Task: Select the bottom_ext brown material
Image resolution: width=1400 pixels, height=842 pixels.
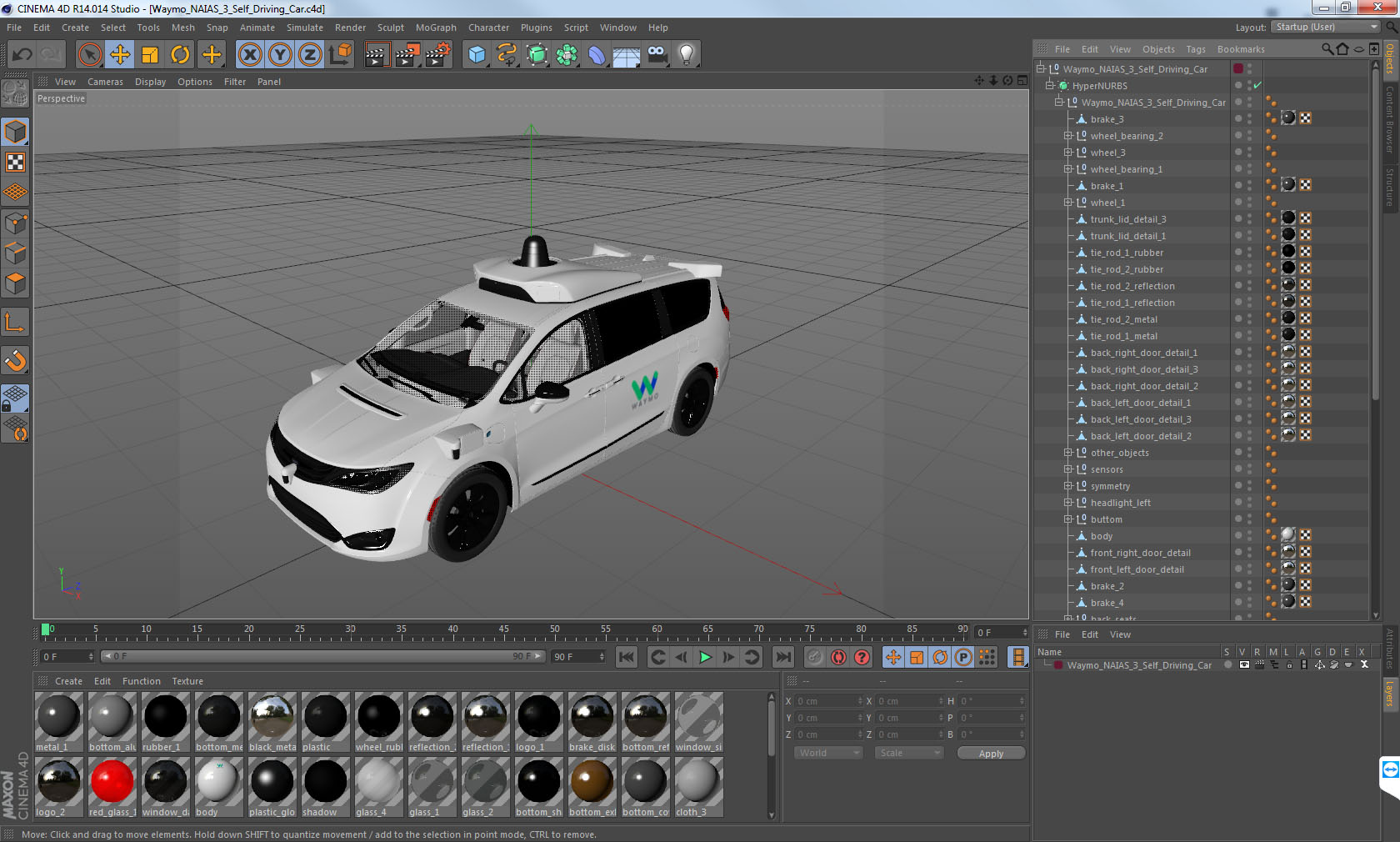Action: click(592, 788)
